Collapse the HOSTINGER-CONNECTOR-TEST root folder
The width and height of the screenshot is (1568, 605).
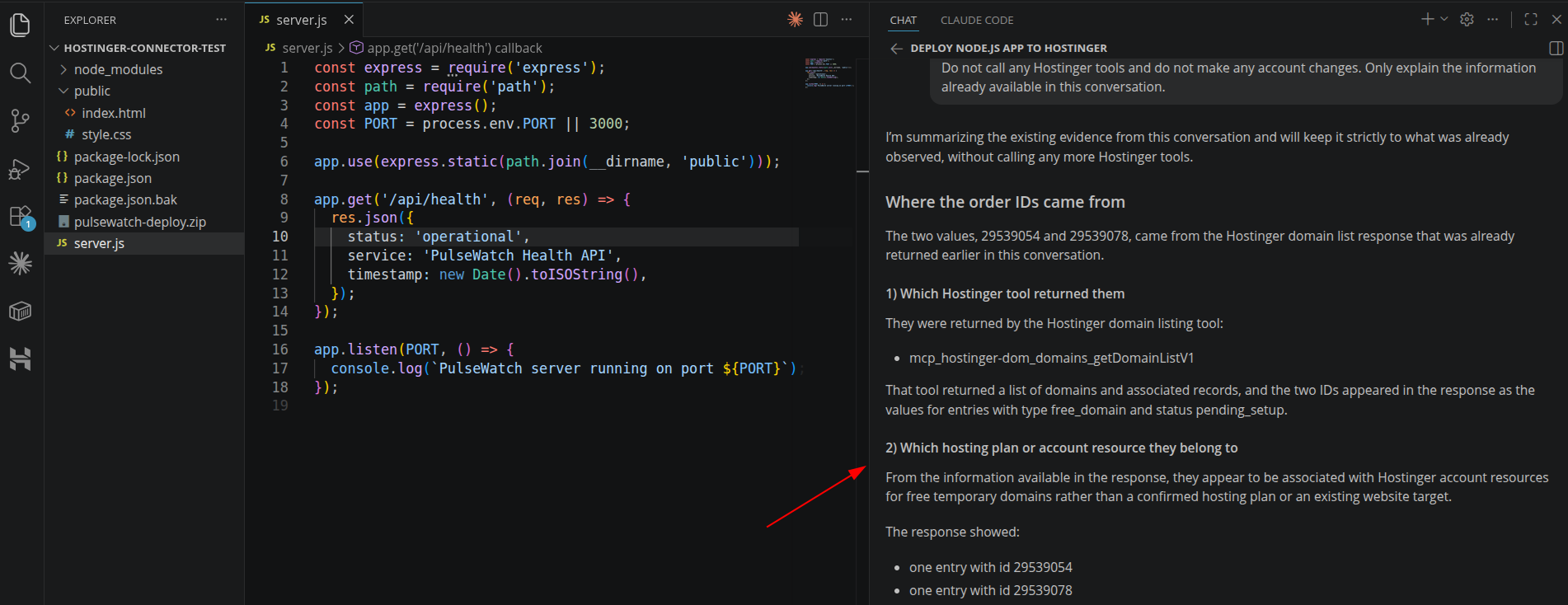pyautogui.click(x=144, y=48)
